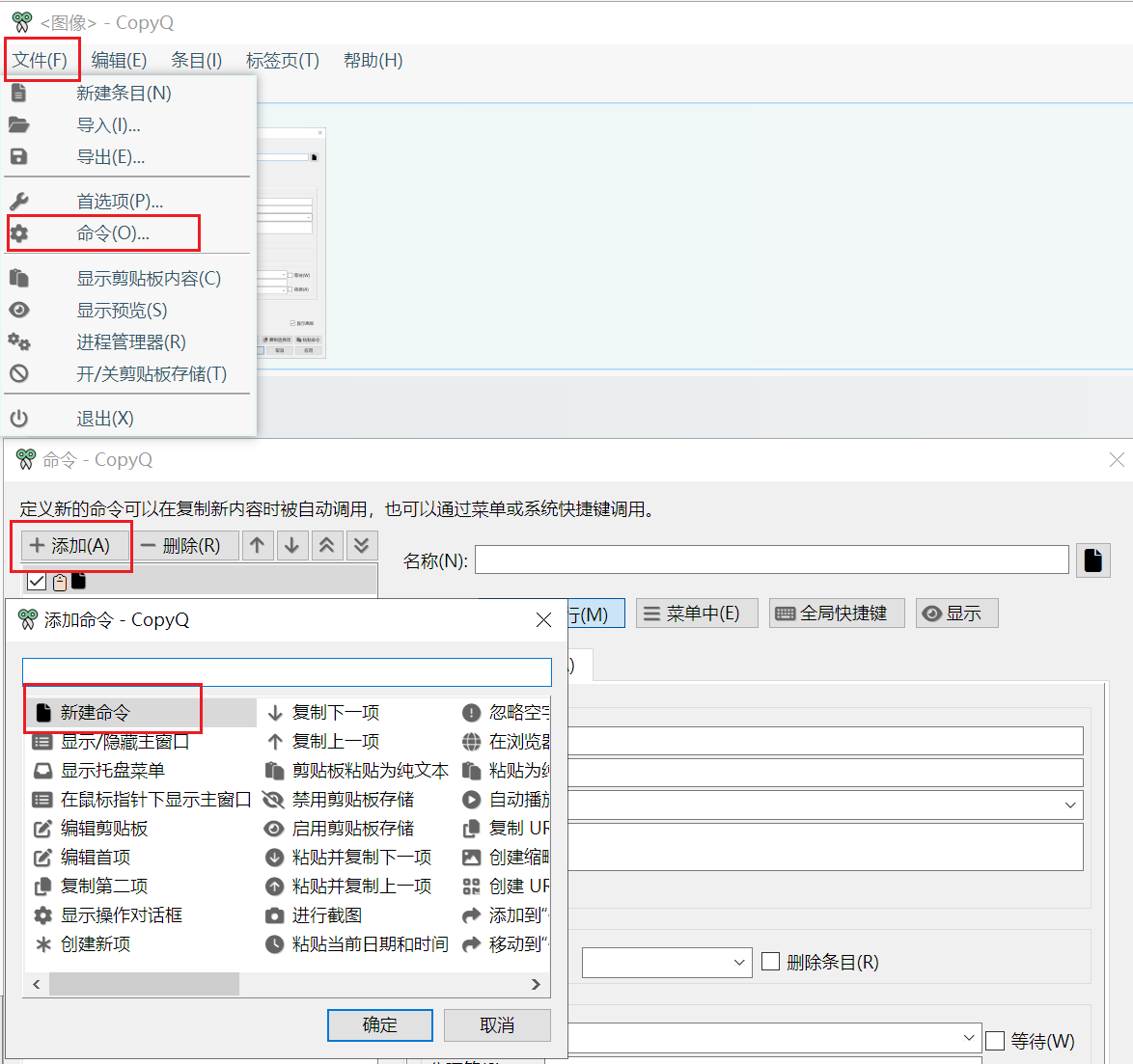Open the 帮助(H) menu
Screen dimensions: 1133x1064
[373, 60]
